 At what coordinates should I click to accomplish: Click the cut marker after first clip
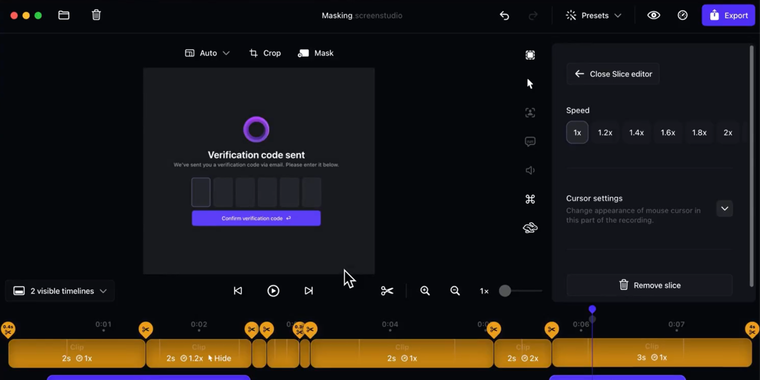(145, 330)
